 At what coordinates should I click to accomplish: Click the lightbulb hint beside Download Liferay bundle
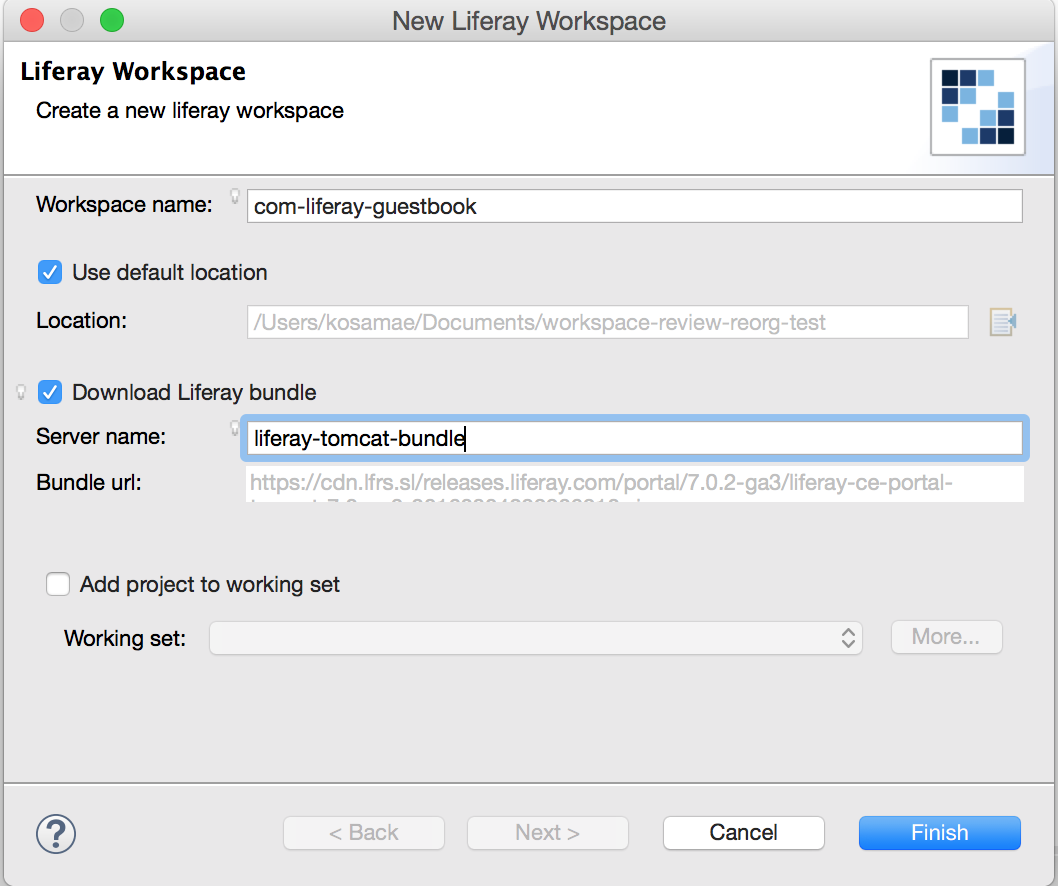point(21,391)
